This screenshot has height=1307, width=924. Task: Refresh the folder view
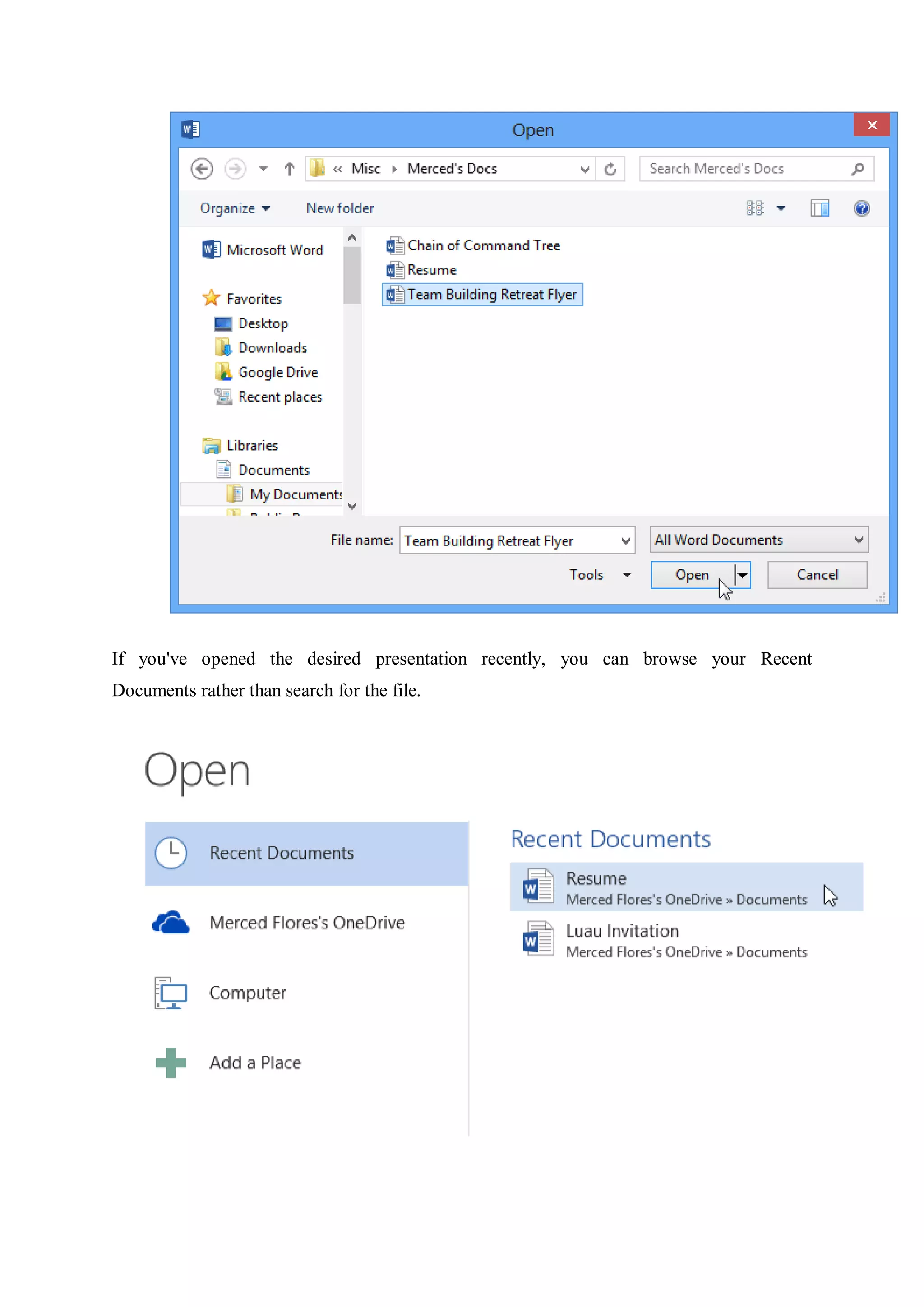pyautogui.click(x=610, y=170)
